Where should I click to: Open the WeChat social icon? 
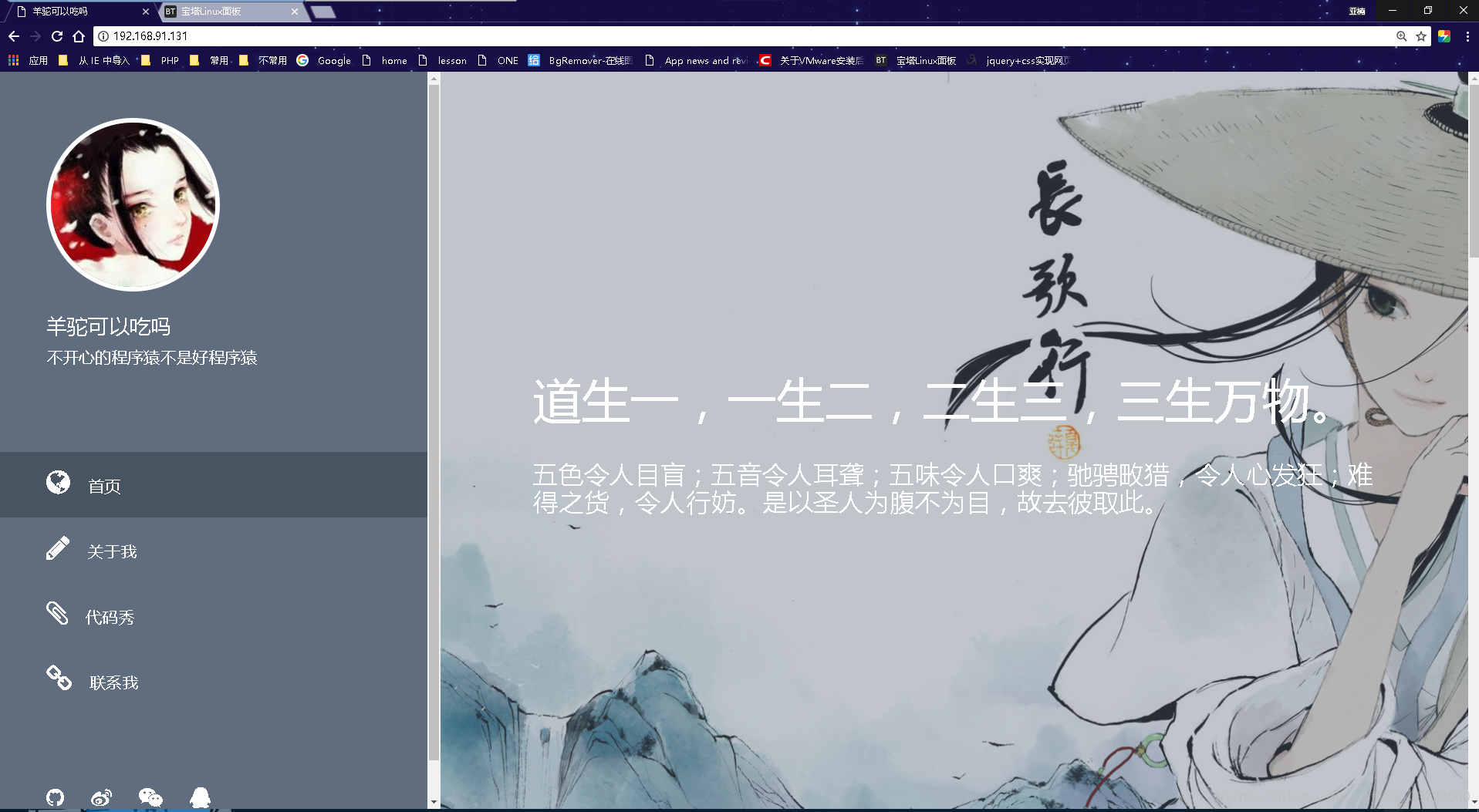[150, 797]
